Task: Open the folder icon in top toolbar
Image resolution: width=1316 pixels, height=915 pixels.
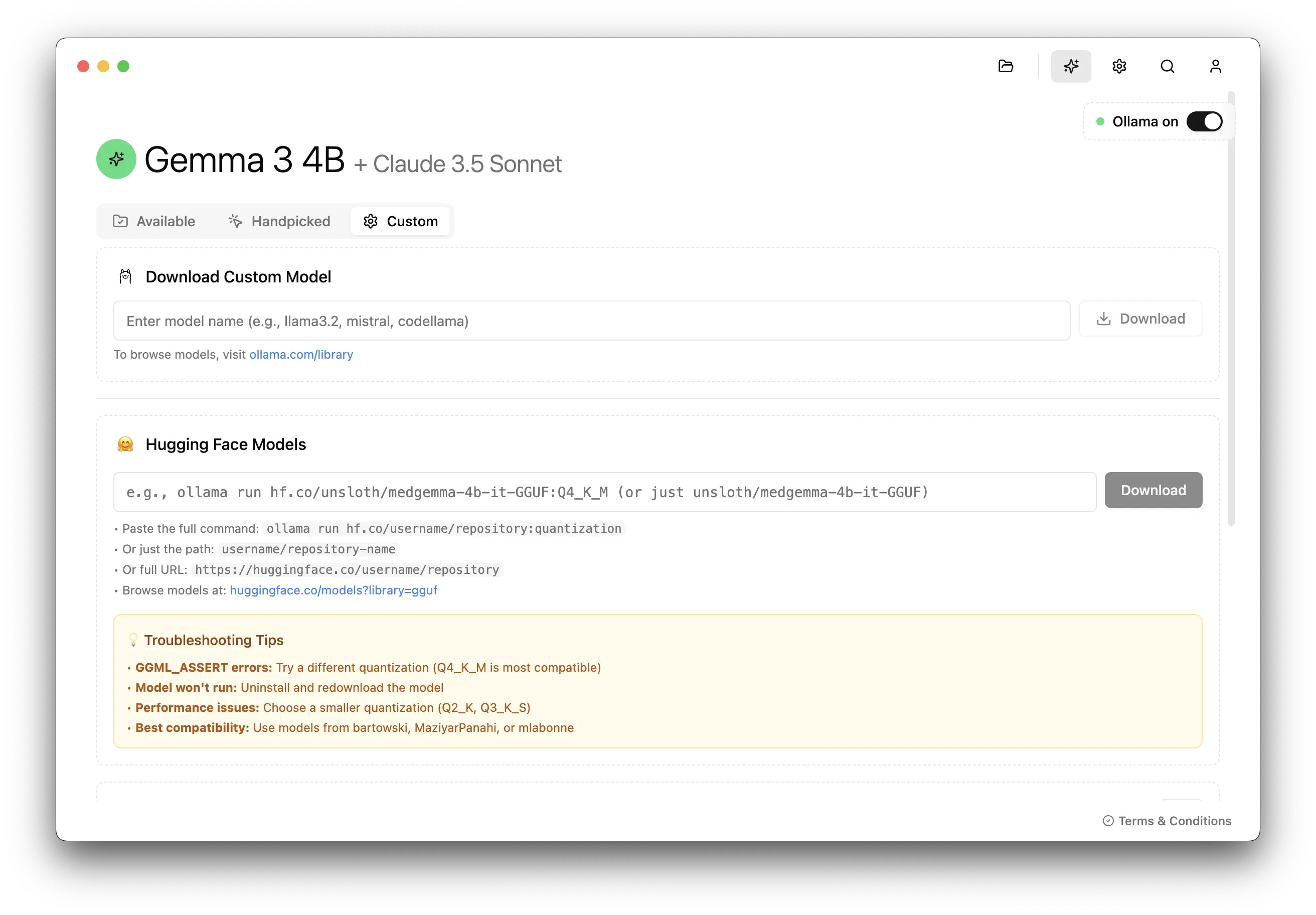Action: pos(1006,67)
